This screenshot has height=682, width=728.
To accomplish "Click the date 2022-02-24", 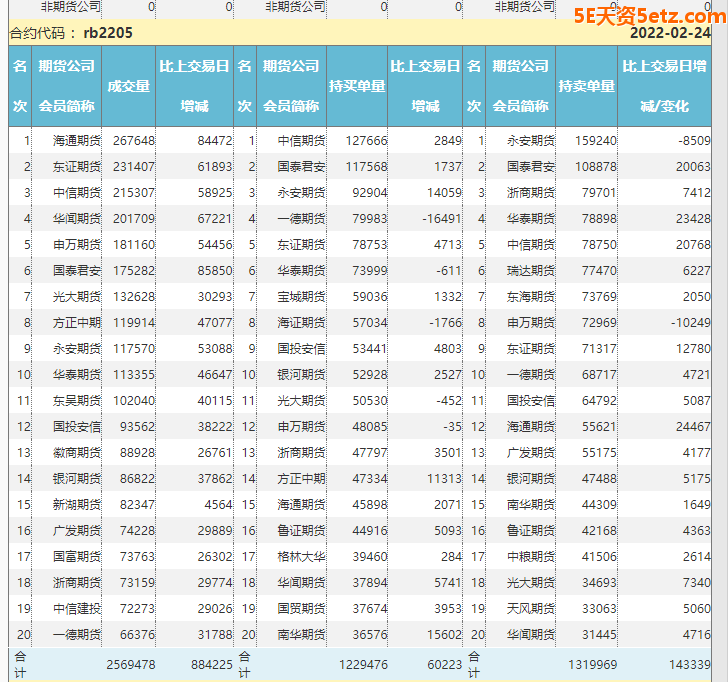I will point(670,33).
